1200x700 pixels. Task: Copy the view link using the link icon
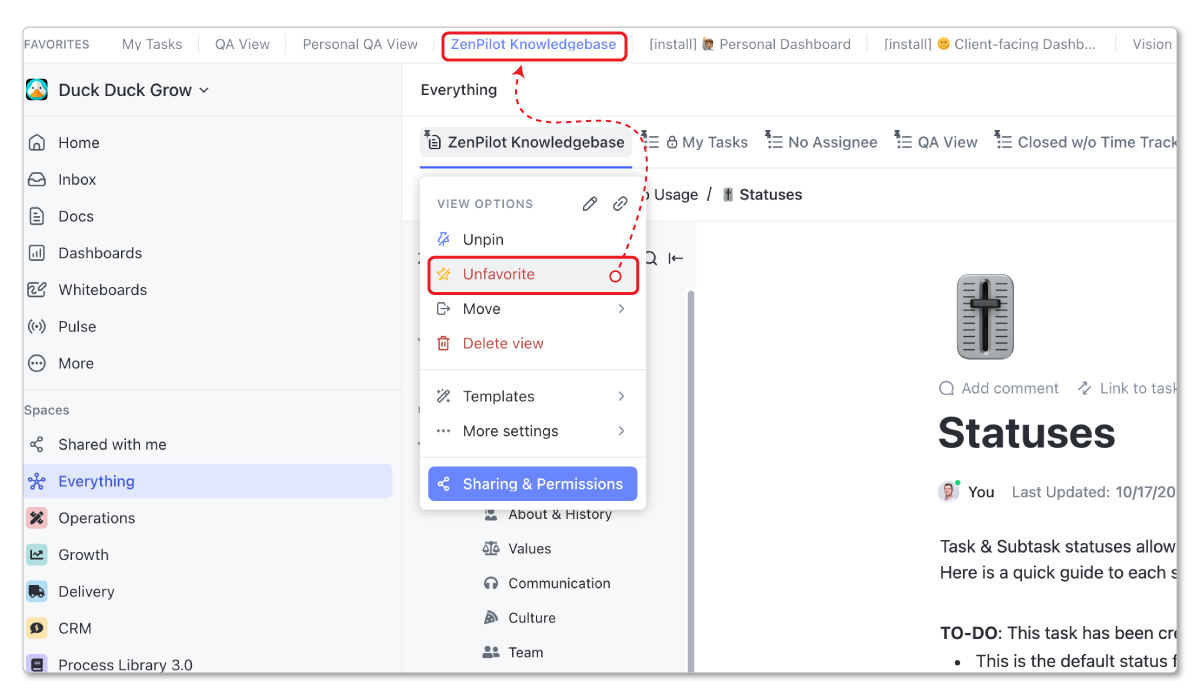(x=620, y=202)
